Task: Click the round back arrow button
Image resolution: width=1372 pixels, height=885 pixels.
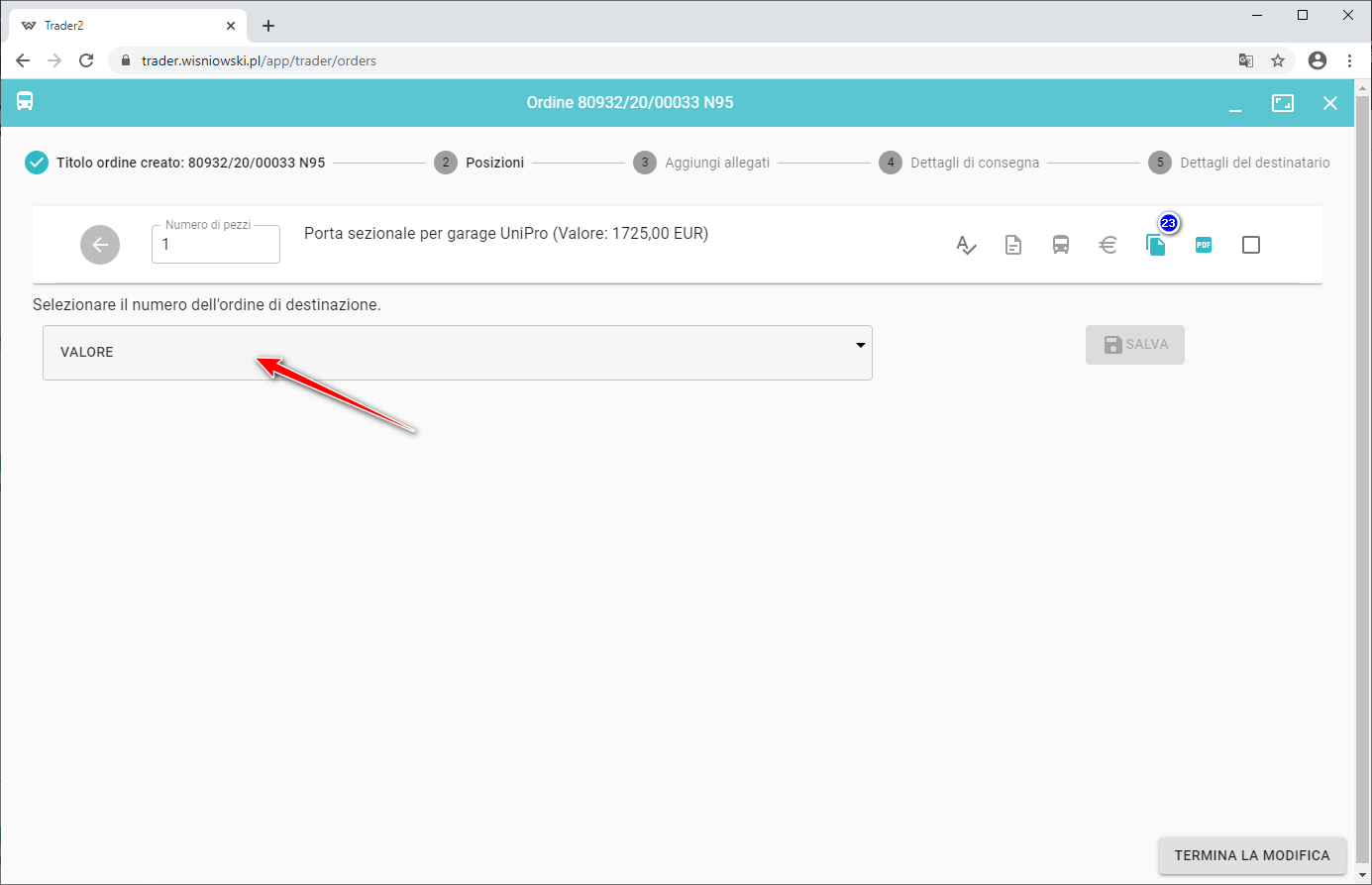Action: tap(100, 245)
